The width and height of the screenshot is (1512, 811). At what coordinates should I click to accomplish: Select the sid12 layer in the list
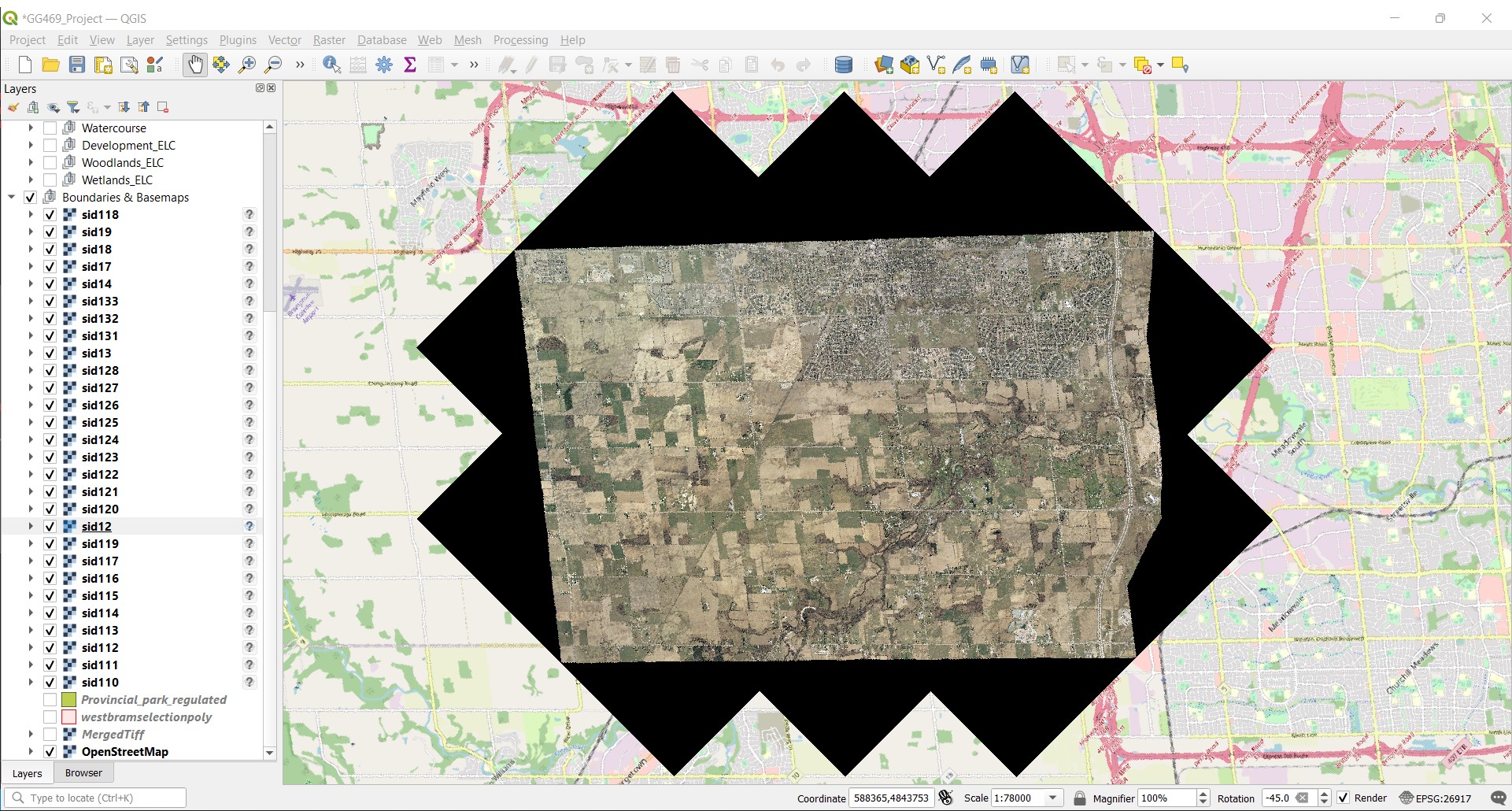(x=97, y=527)
